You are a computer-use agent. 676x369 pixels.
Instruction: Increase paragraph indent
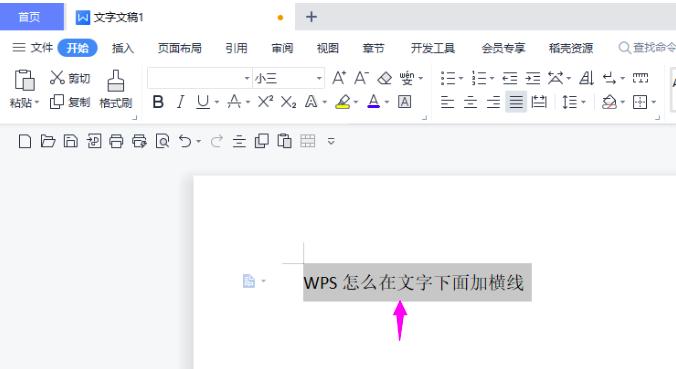coord(533,78)
